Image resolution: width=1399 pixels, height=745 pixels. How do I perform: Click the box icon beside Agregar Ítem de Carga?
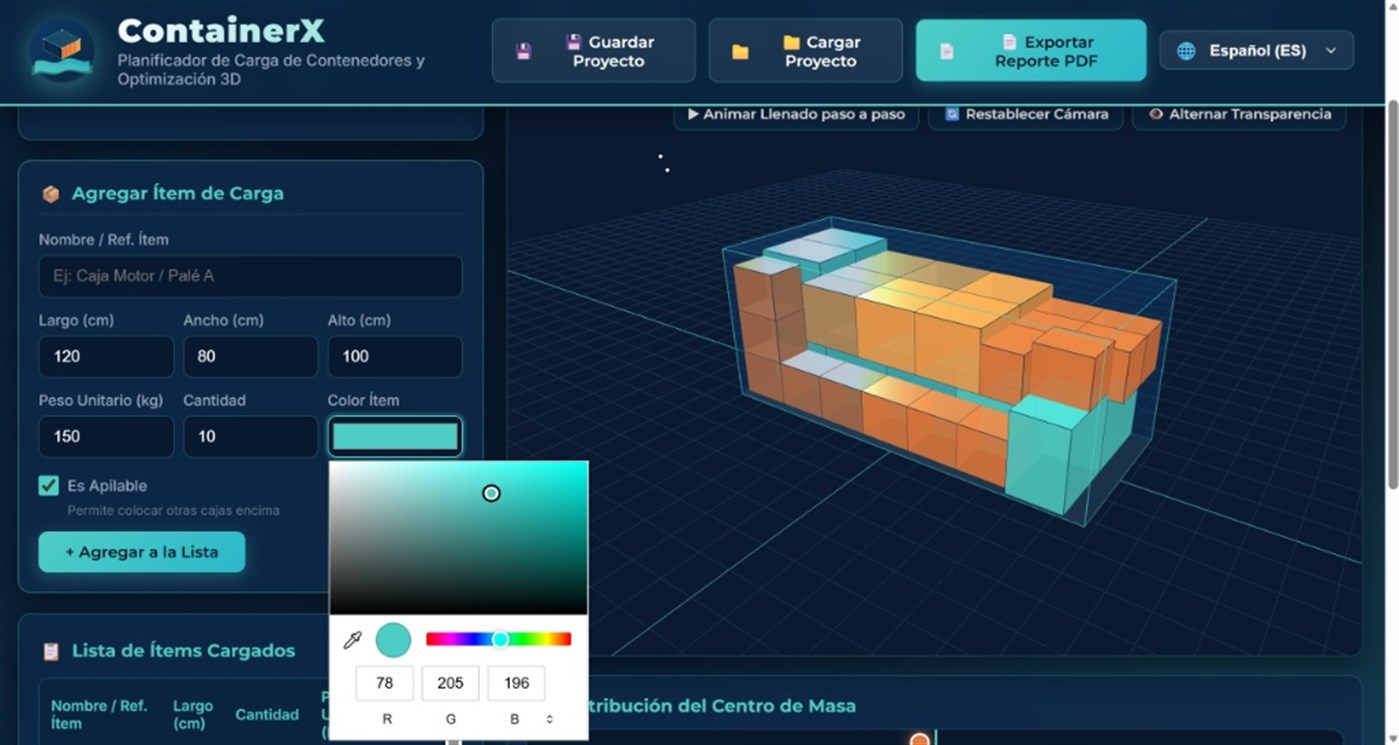pos(50,194)
